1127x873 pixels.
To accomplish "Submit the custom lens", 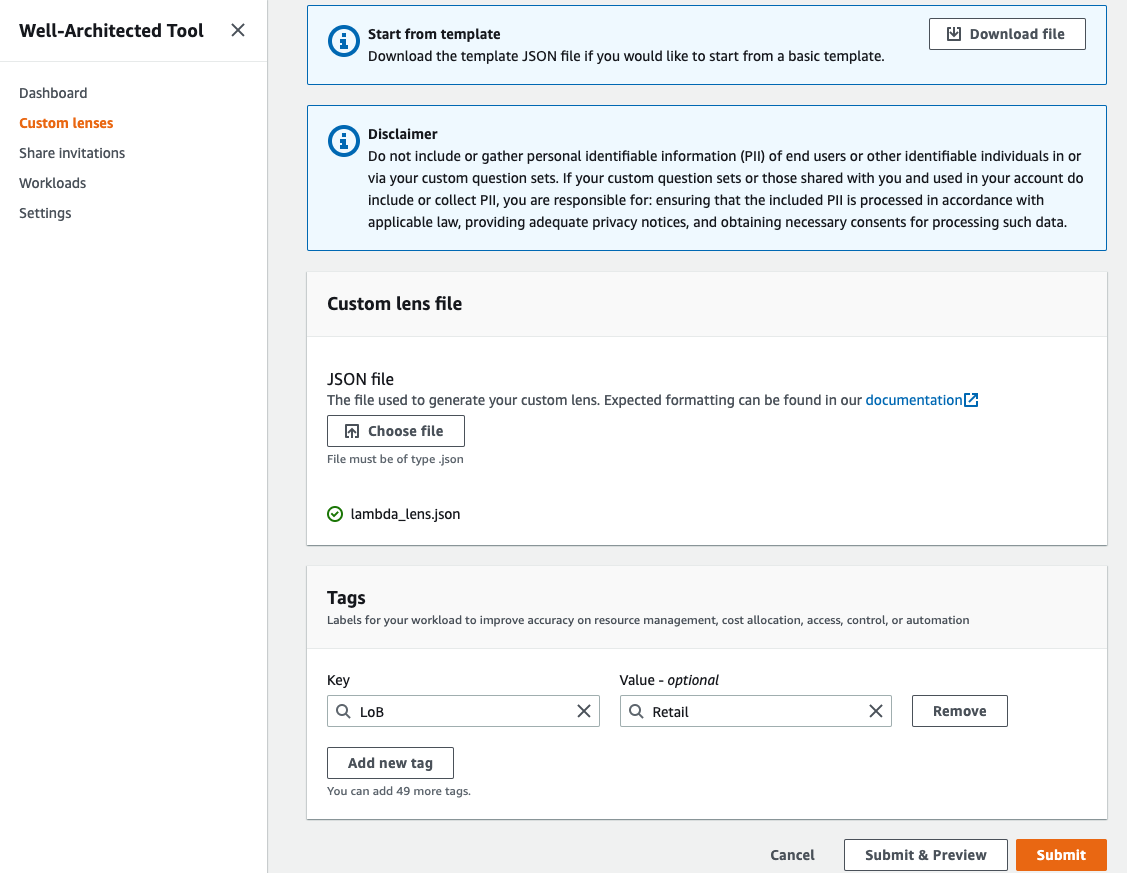I will tap(1060, 855).
